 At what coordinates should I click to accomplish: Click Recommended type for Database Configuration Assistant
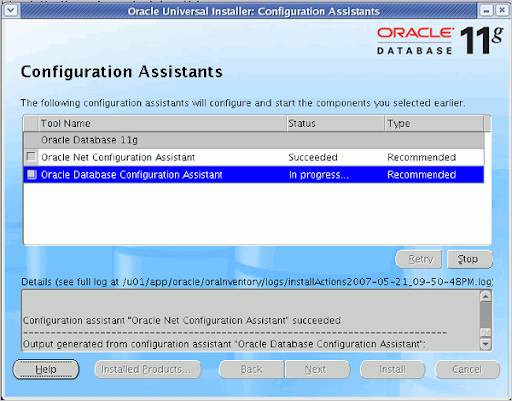422,175
